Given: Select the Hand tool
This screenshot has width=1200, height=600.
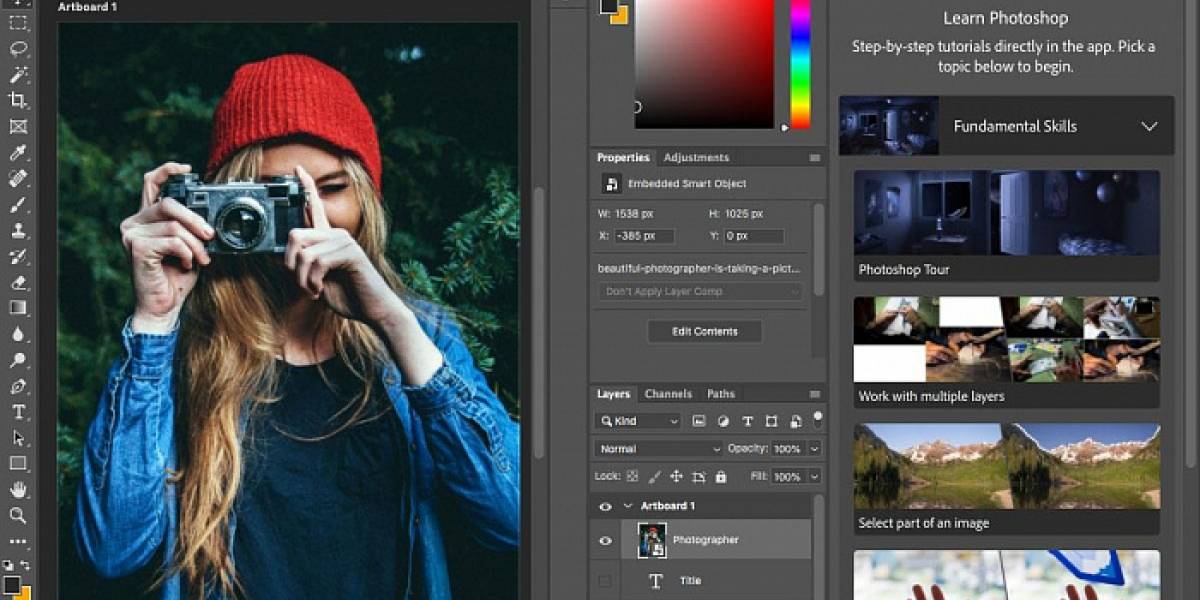Looking at the screenshot, I should coord(18,490).
